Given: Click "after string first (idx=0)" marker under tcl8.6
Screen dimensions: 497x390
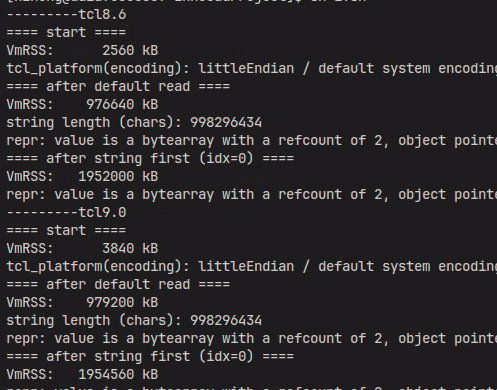Looking at the screenshot, I should (x=150, y=159).
